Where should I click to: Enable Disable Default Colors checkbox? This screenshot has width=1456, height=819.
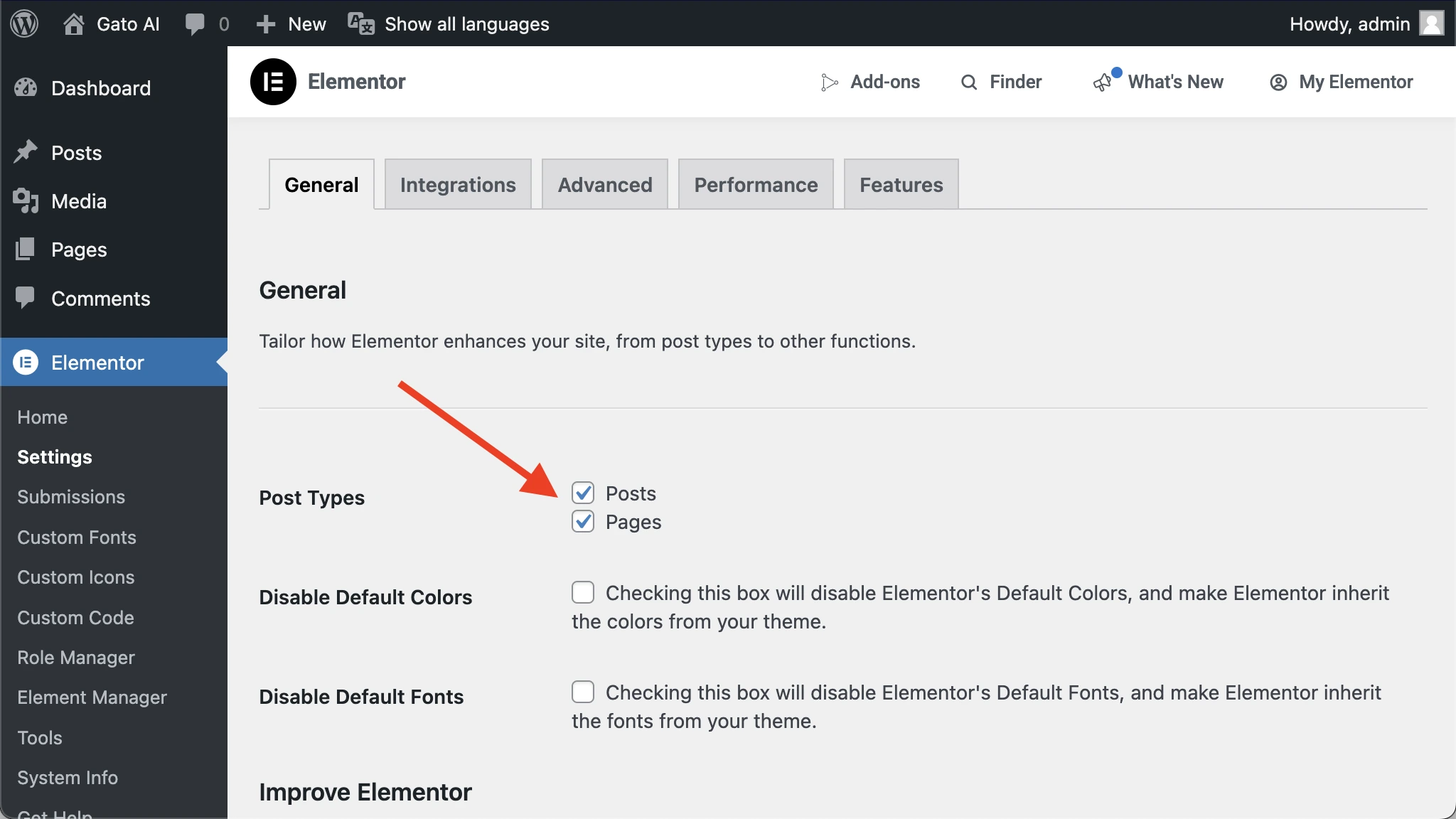pos(583,592)
